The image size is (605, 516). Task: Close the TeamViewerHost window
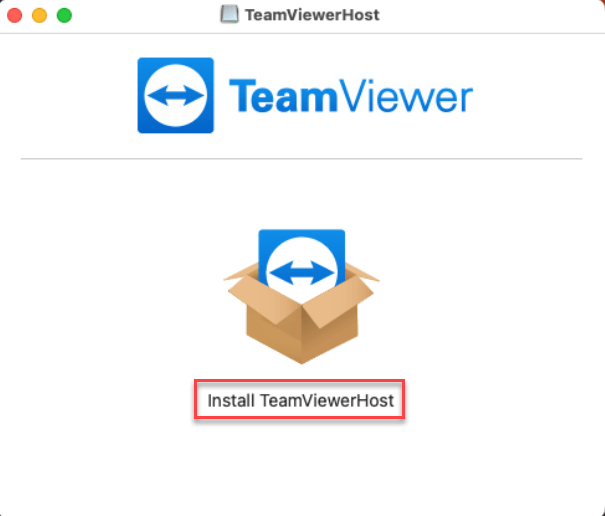tap(15, 15)
